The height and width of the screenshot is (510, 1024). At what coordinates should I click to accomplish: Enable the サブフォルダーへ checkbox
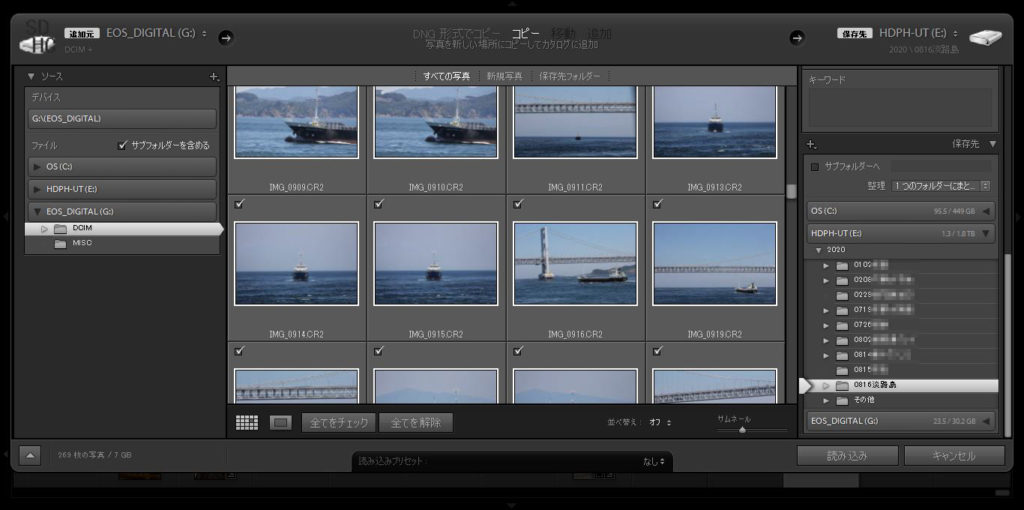(815, 166)
